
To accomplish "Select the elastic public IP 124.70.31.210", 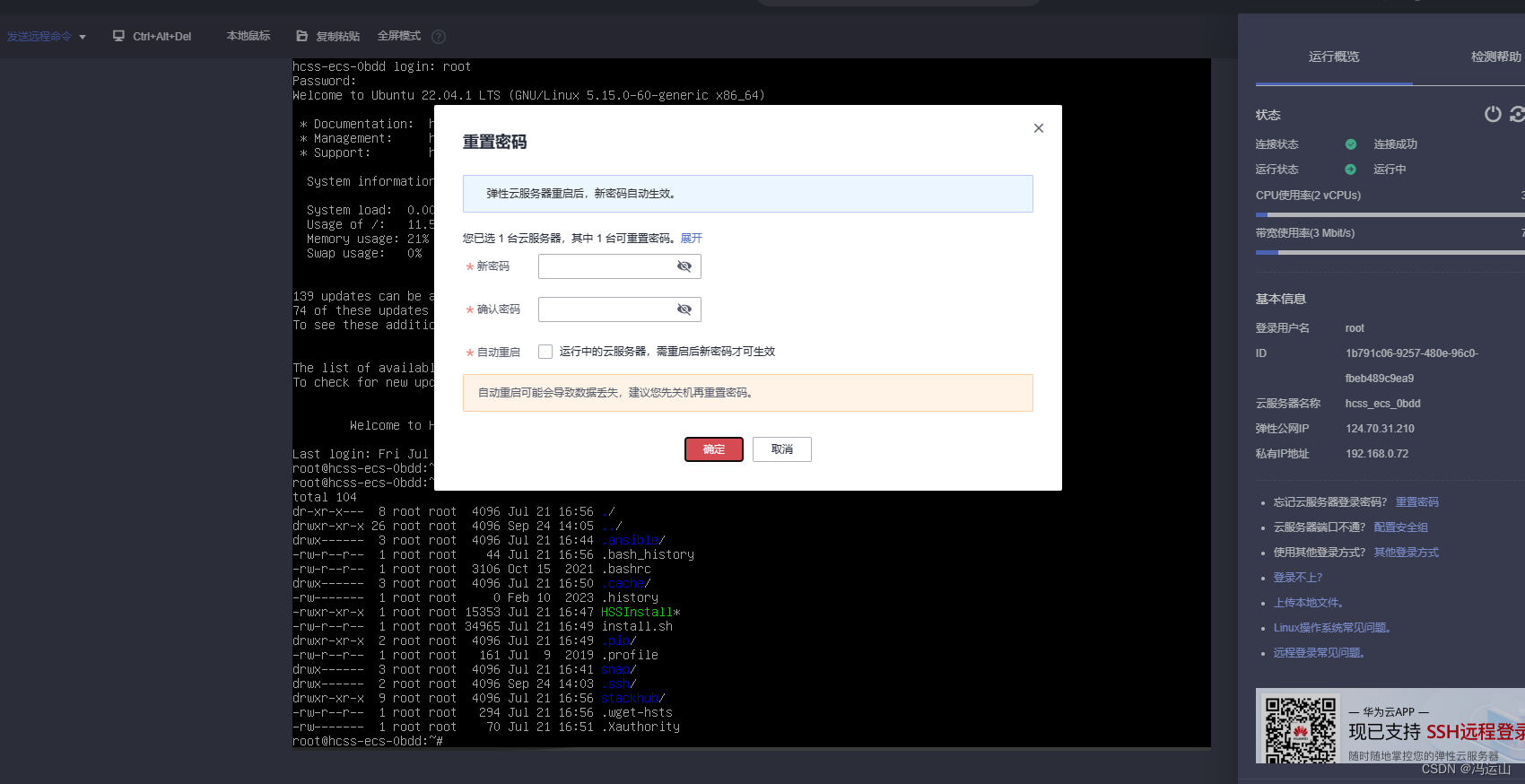I will tap(1380, 429).
